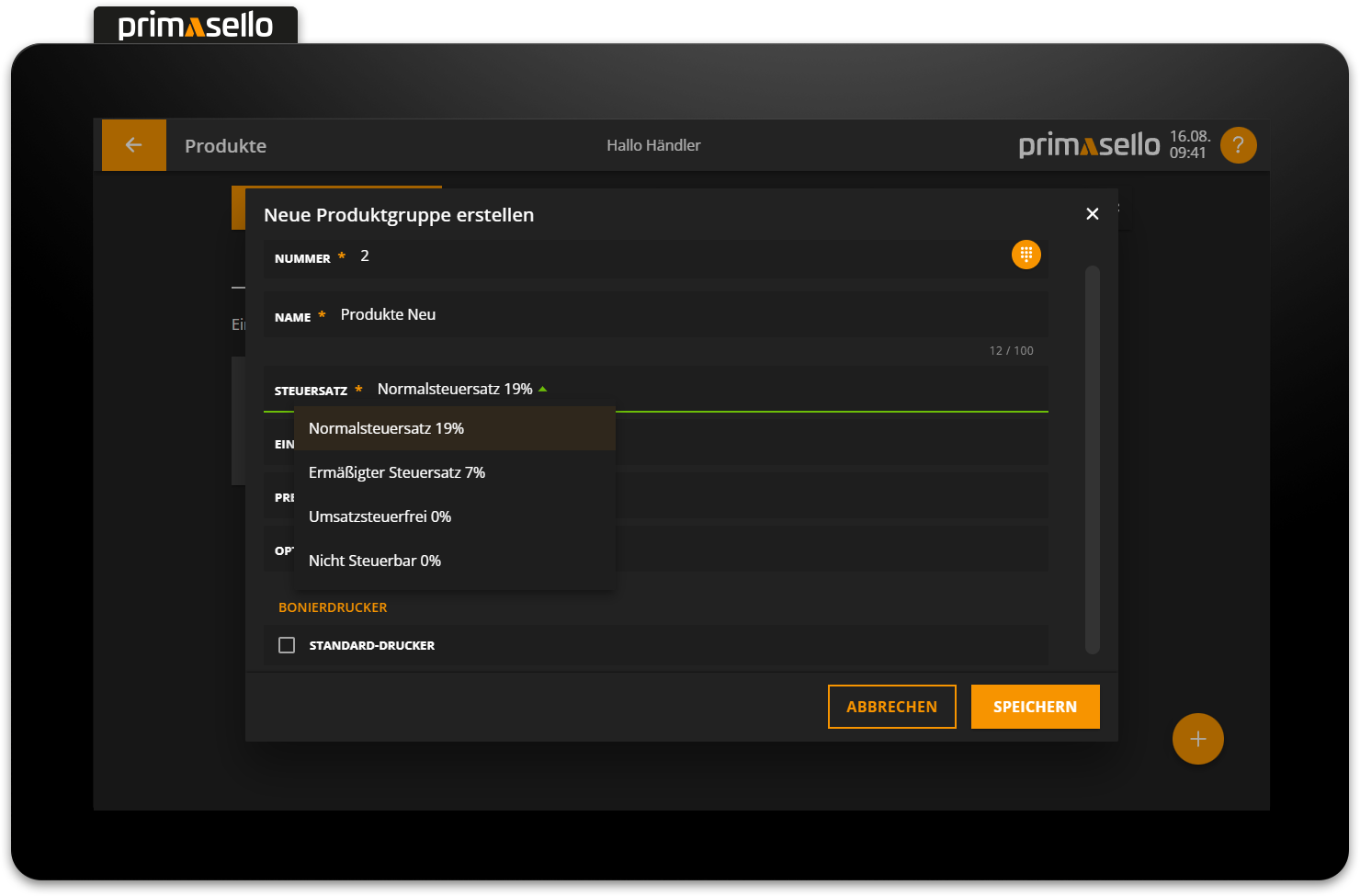
Task: Select Nicht Steuerbar 0% option
Action: [x=375, y=561]
